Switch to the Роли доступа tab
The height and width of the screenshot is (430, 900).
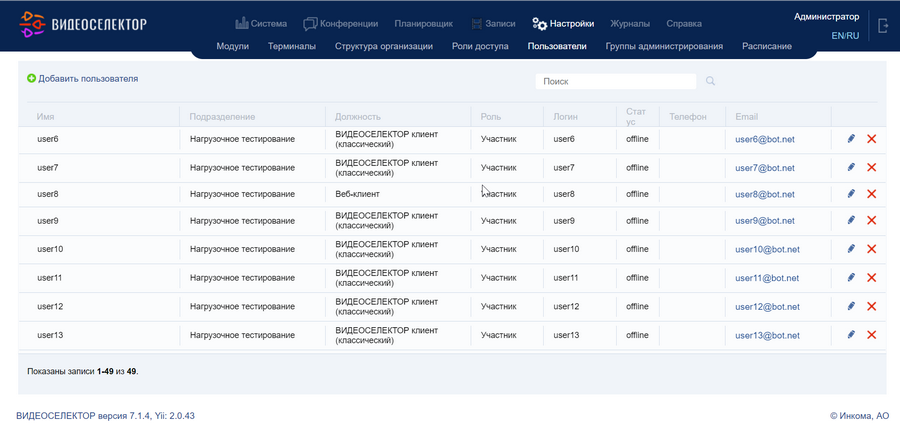[480, 47]
